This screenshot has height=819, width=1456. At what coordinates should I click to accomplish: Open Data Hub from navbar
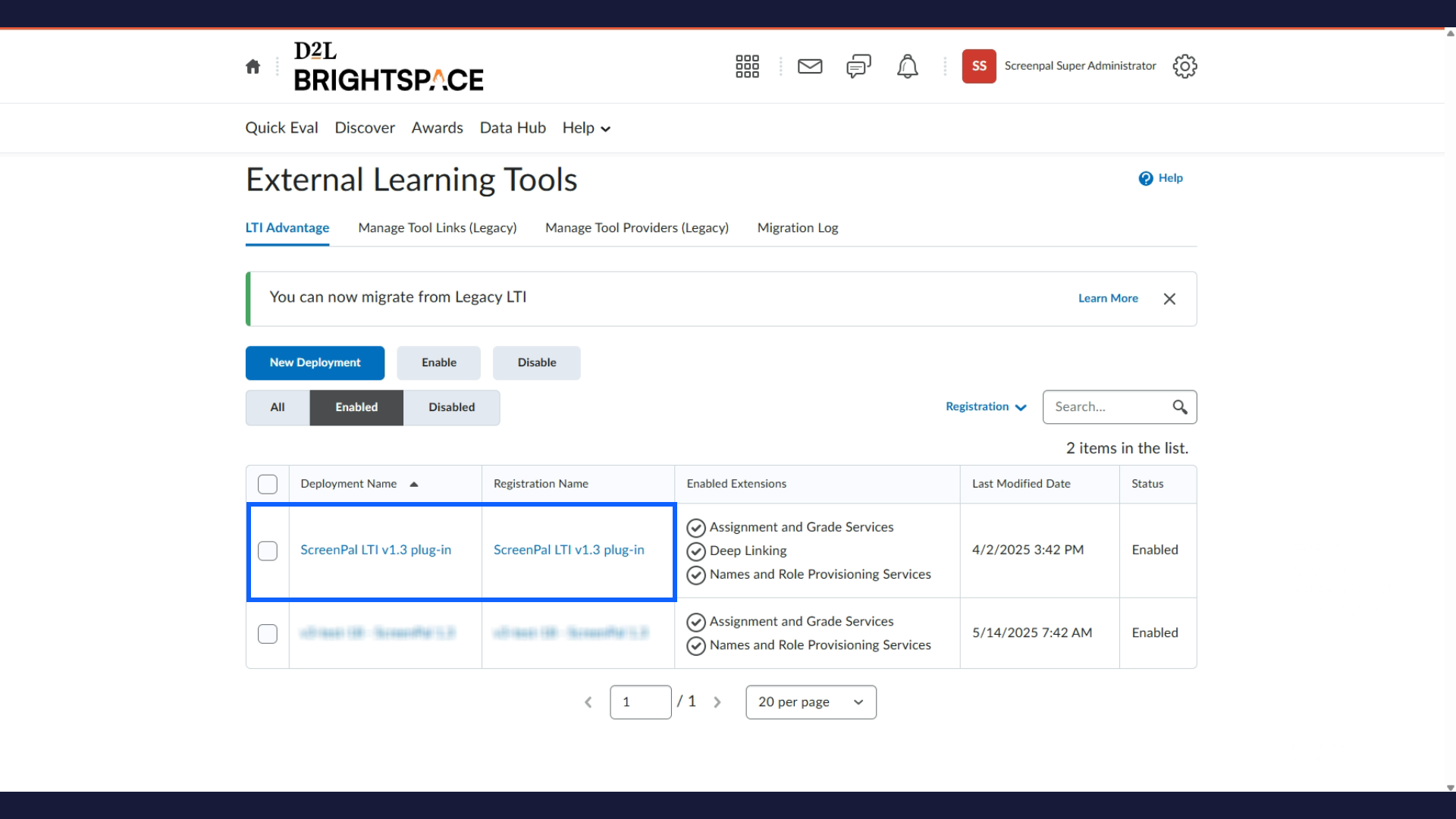click(513, 128)
